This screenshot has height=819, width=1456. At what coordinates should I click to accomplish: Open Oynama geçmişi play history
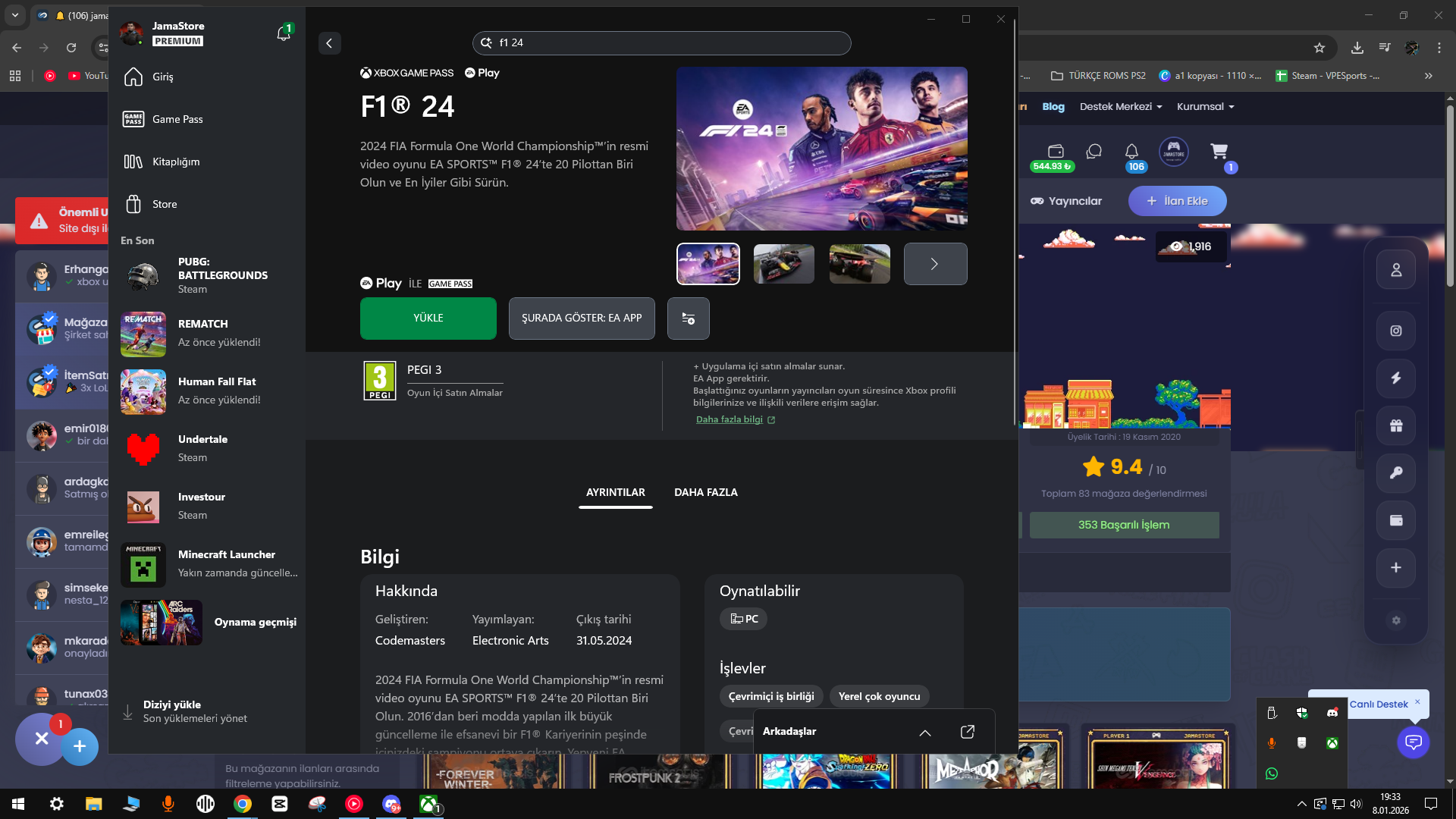pyautogui.click(x=207, y=623)
